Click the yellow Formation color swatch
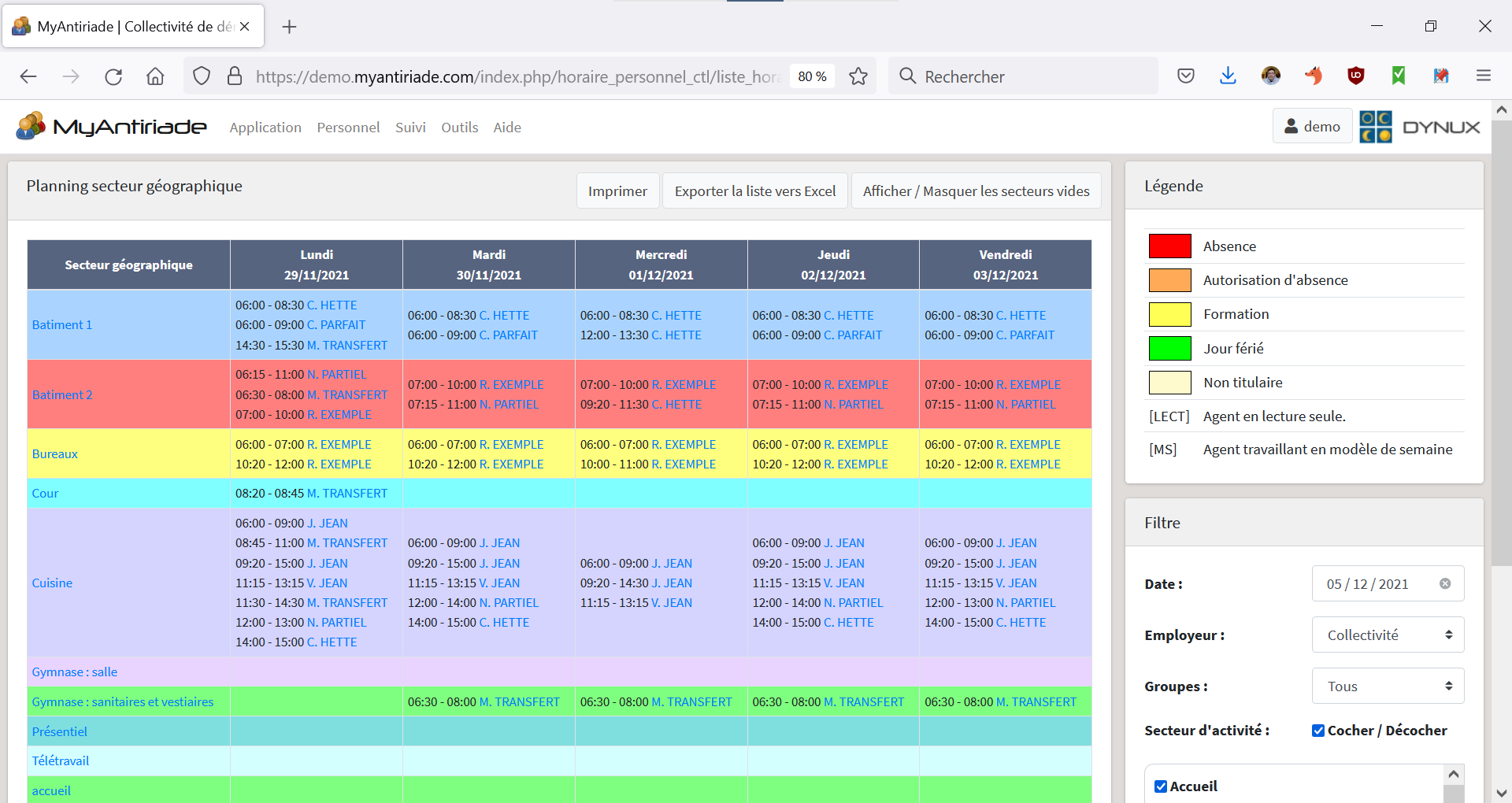The width and height of the screenshot is (1512, 803). pyautogui.click(x=1169, y=314)
